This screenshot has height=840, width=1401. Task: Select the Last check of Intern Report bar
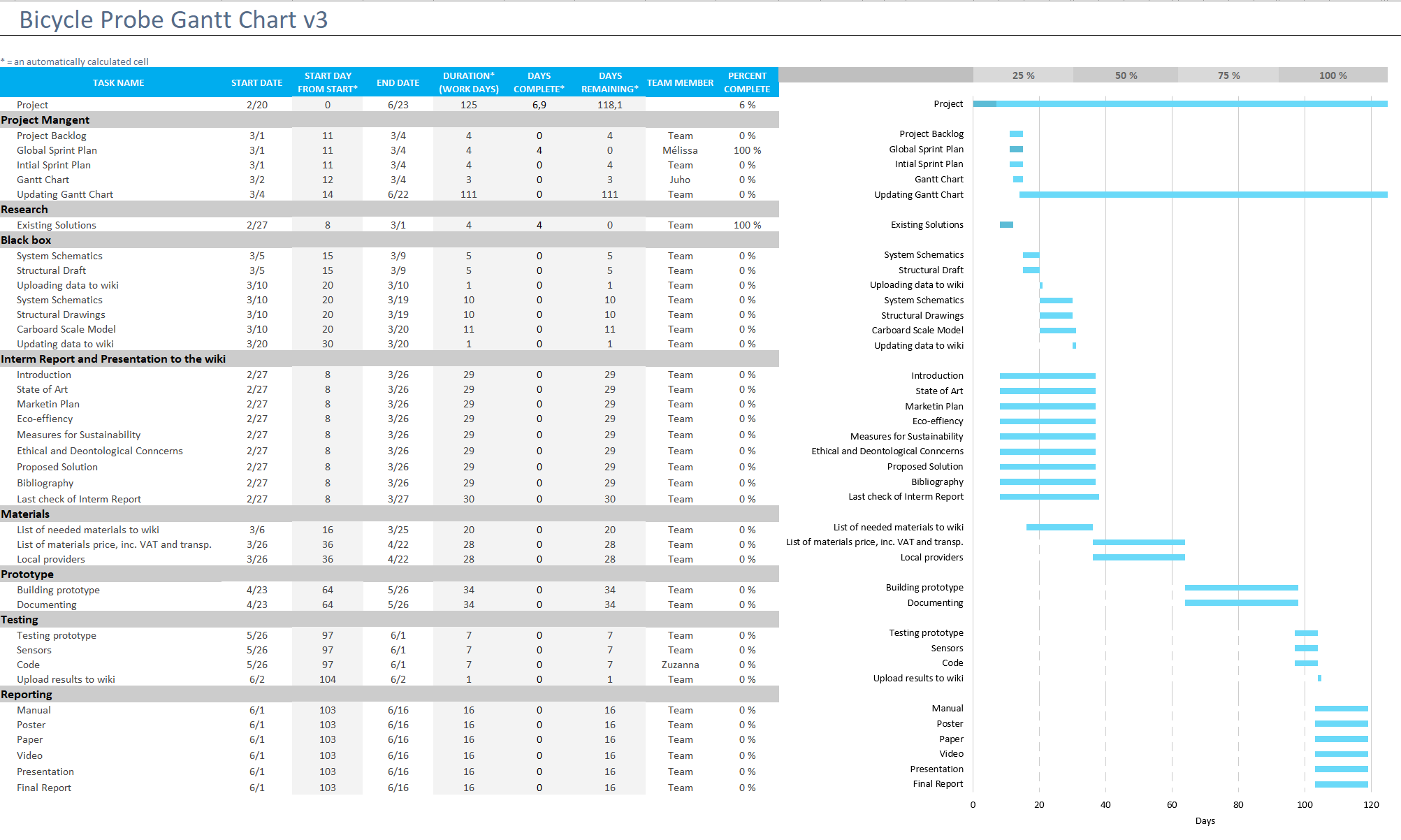click(x=1049, y=497)
